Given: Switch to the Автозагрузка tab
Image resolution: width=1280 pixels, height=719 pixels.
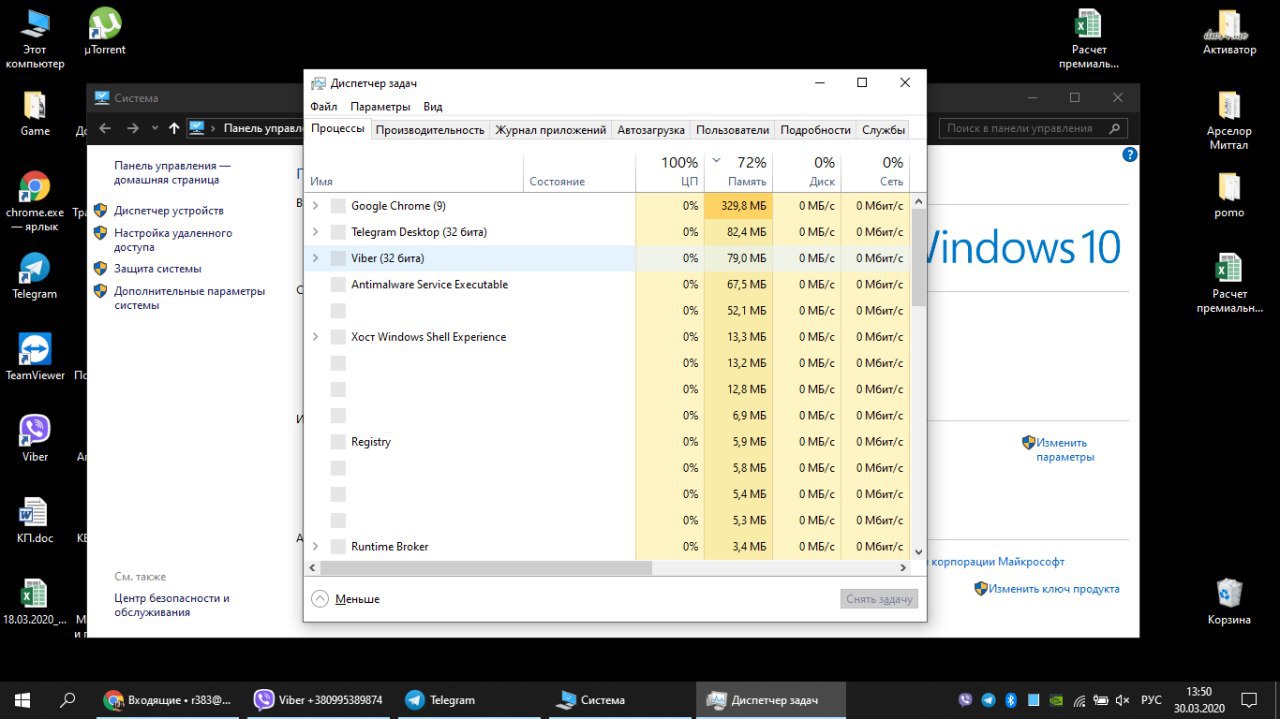Looking at the screenshot, I should tap(651, 130).
